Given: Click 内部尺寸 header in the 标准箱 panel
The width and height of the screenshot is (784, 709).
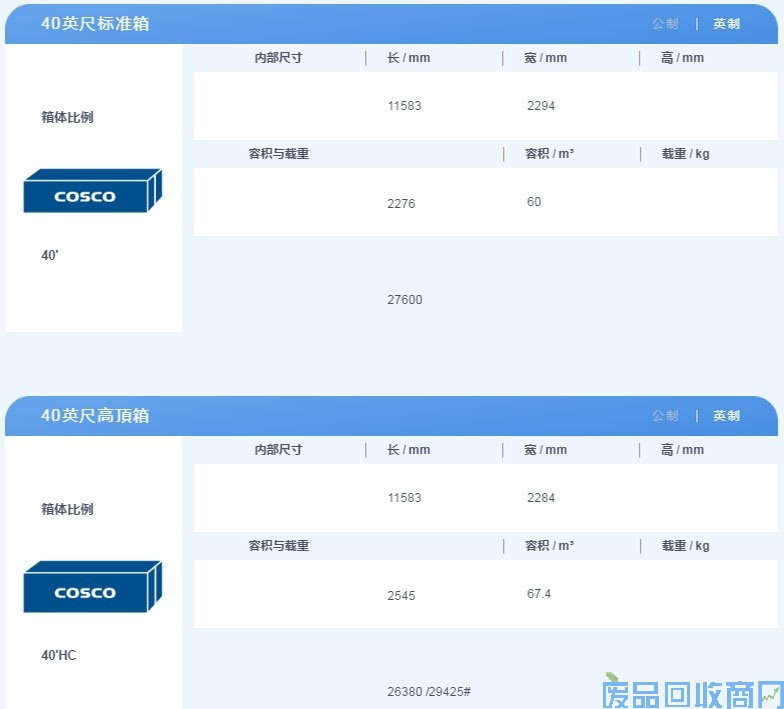Looking at the screenshot, I should click(278, 58).
